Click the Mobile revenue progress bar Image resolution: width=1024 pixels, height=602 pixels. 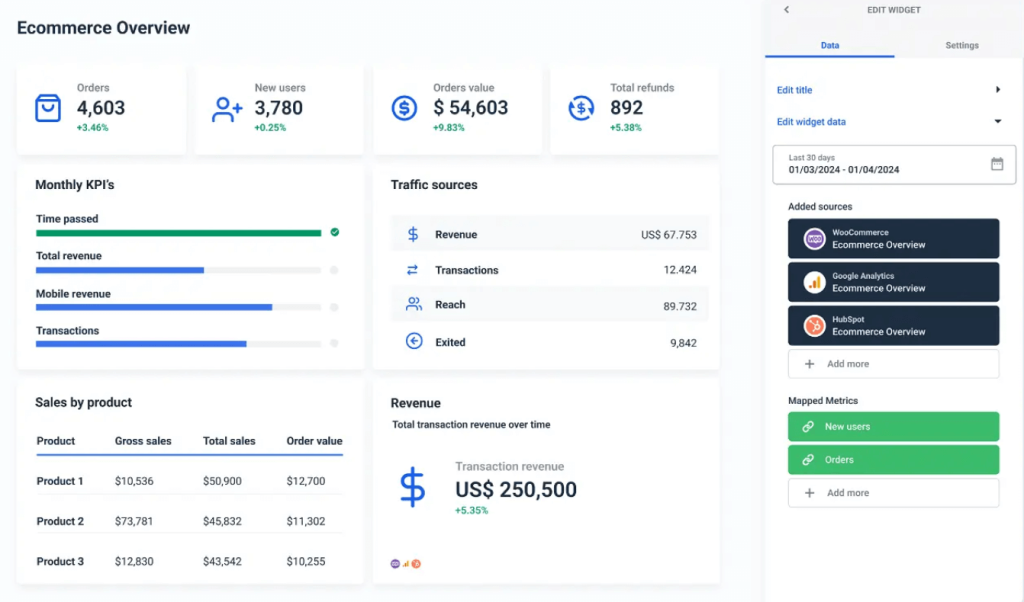point(178,307)
